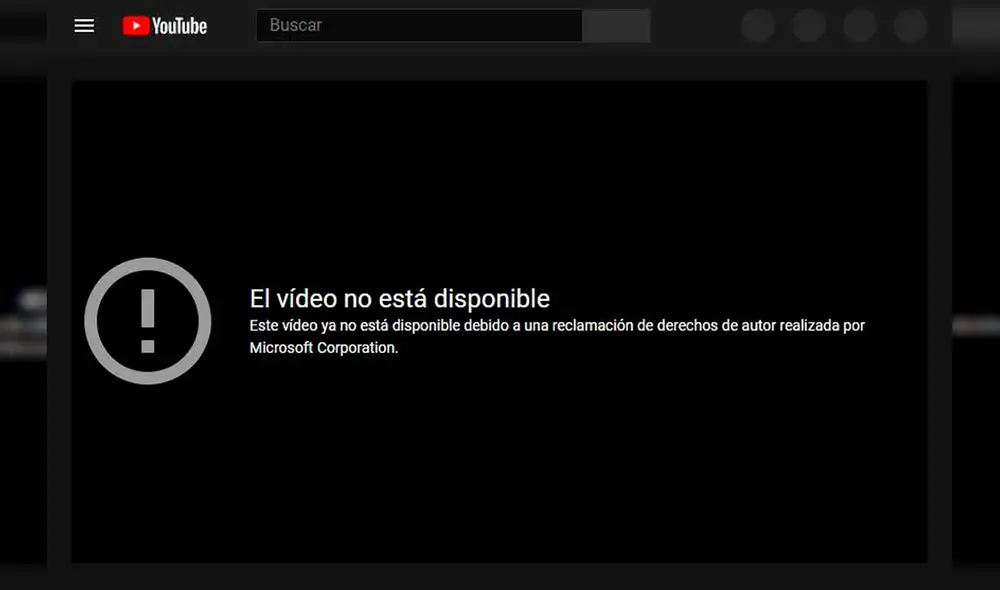1000x590 pixels.
Task: Open the apps menu in the header
Action: [x=809, y=25]
